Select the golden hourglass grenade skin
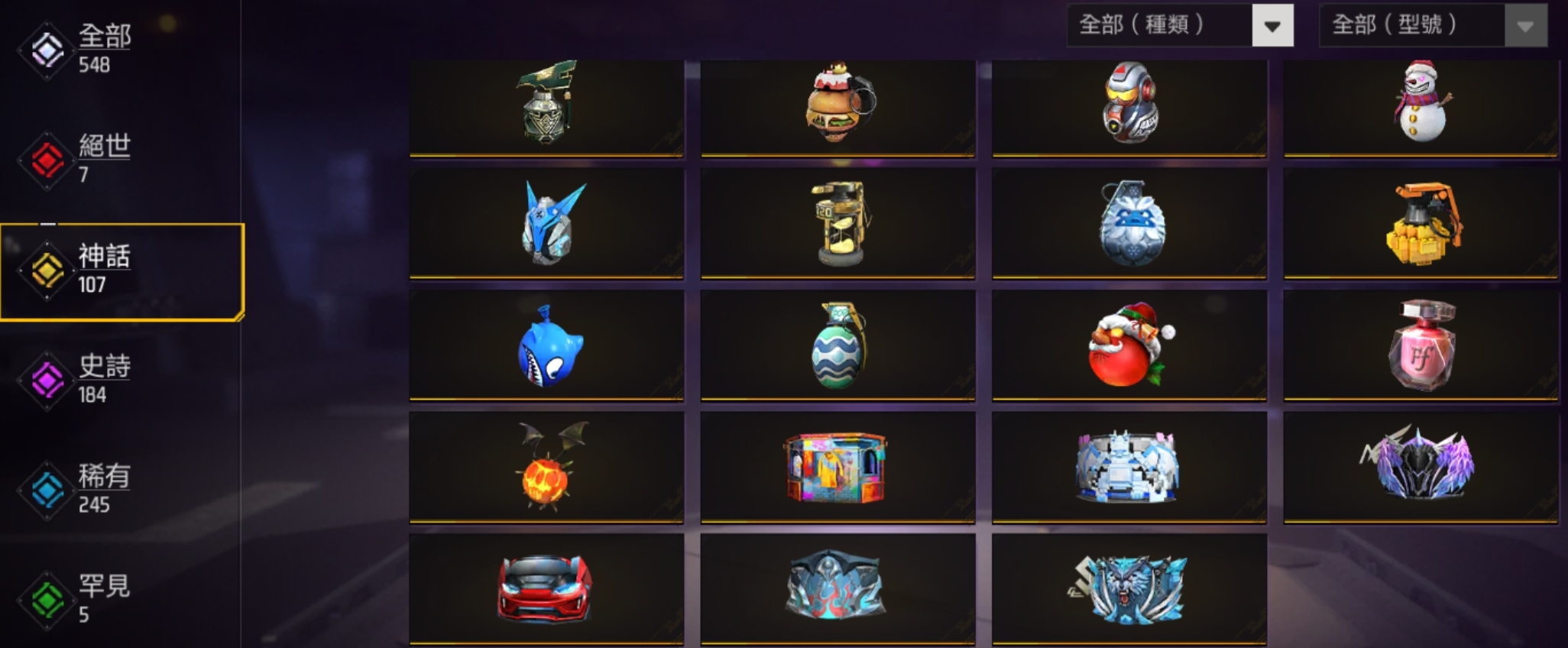 point(838,224)
